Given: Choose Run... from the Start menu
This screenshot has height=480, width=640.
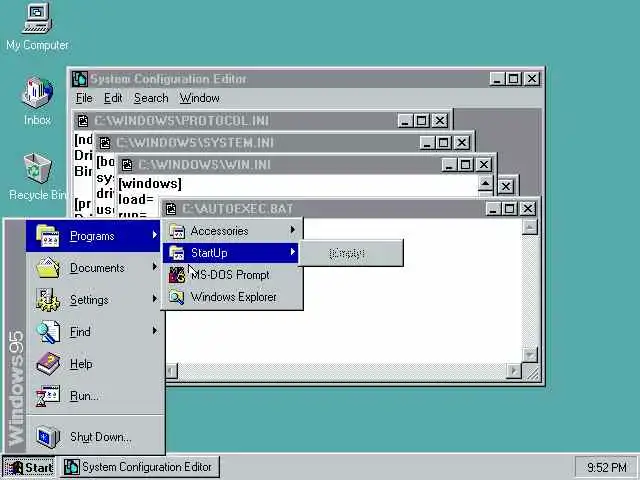Looking at the screenshot, I should coord(93,396).
